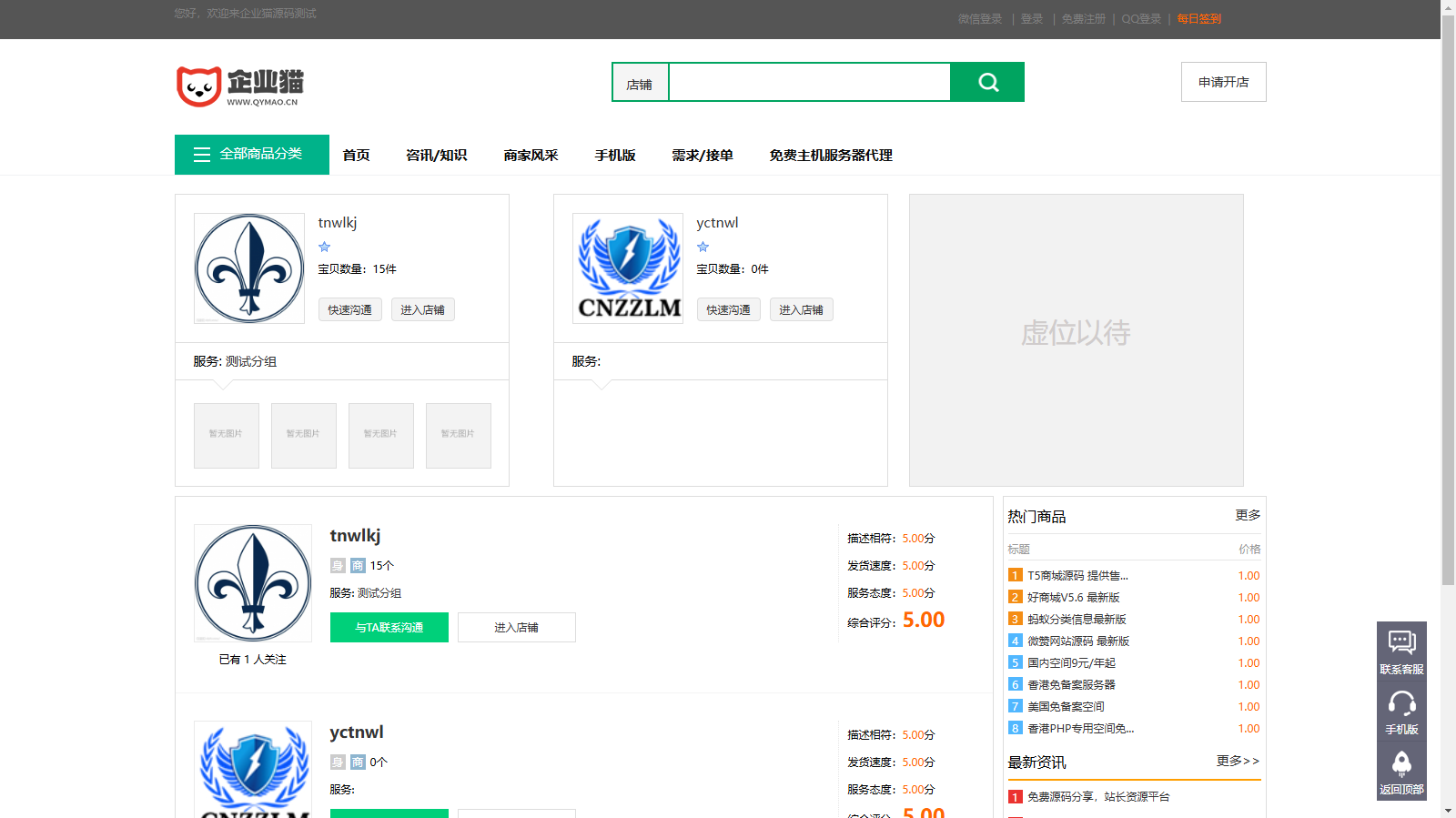
Task: Click the green search magnifier button
Action: click(987, 82)
